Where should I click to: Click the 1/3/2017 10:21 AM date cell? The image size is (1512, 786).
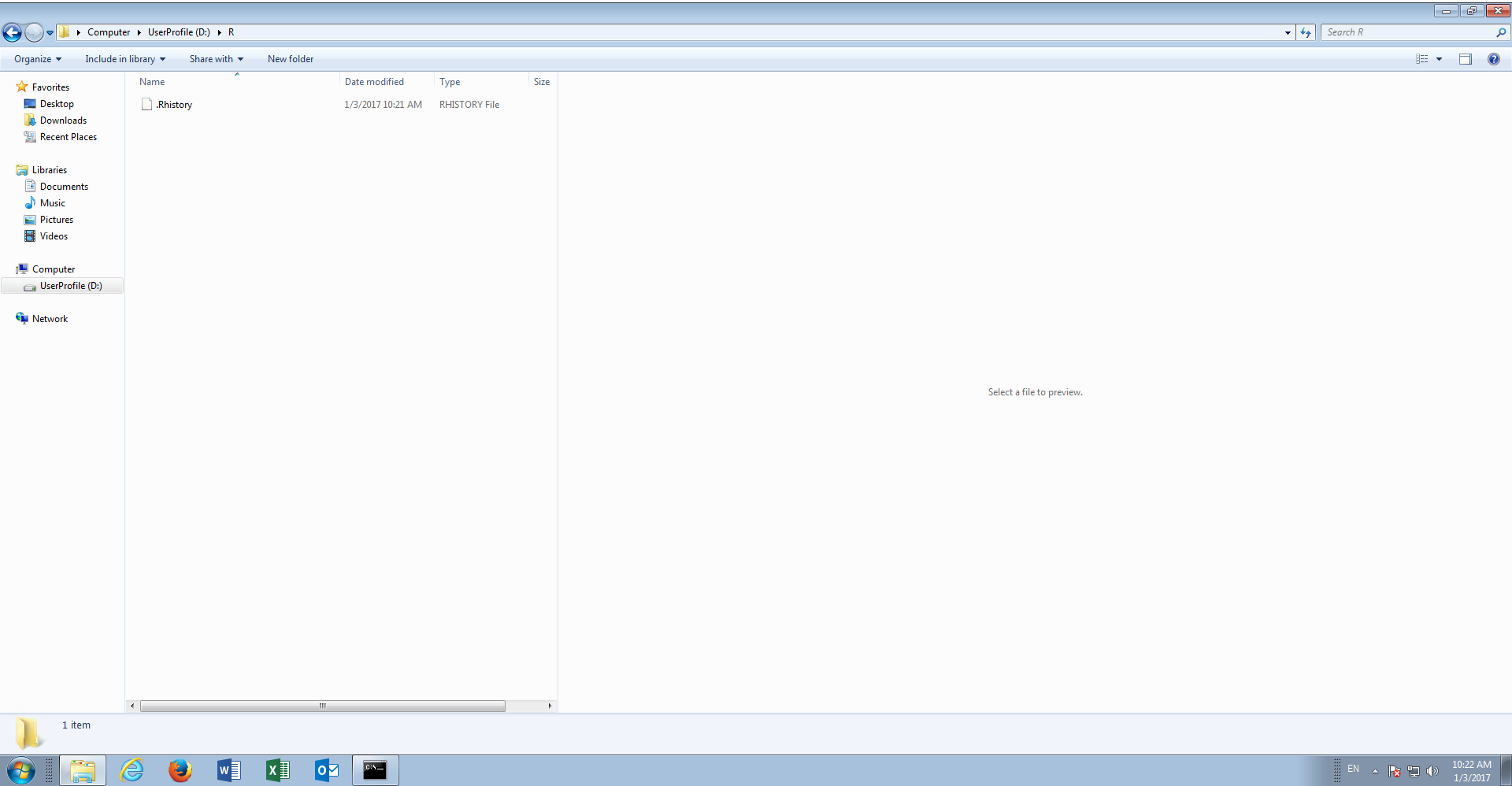pyautogui.click(x=383, y=105)
